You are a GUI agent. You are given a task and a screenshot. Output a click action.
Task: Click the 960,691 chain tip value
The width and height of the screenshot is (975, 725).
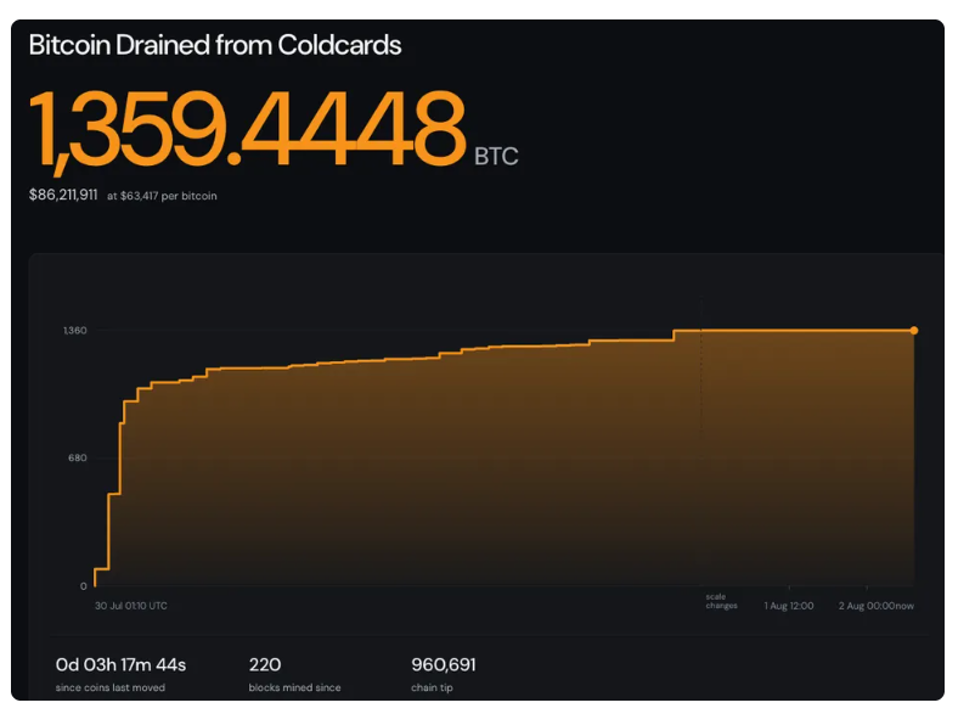pos(443,665)
